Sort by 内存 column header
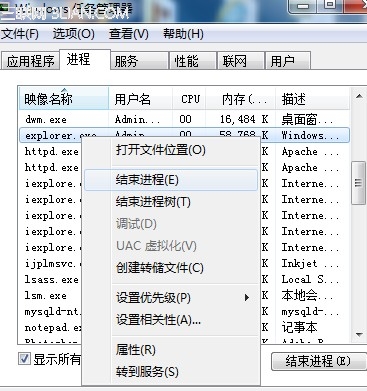367x391 pixels. click(241, 99)
